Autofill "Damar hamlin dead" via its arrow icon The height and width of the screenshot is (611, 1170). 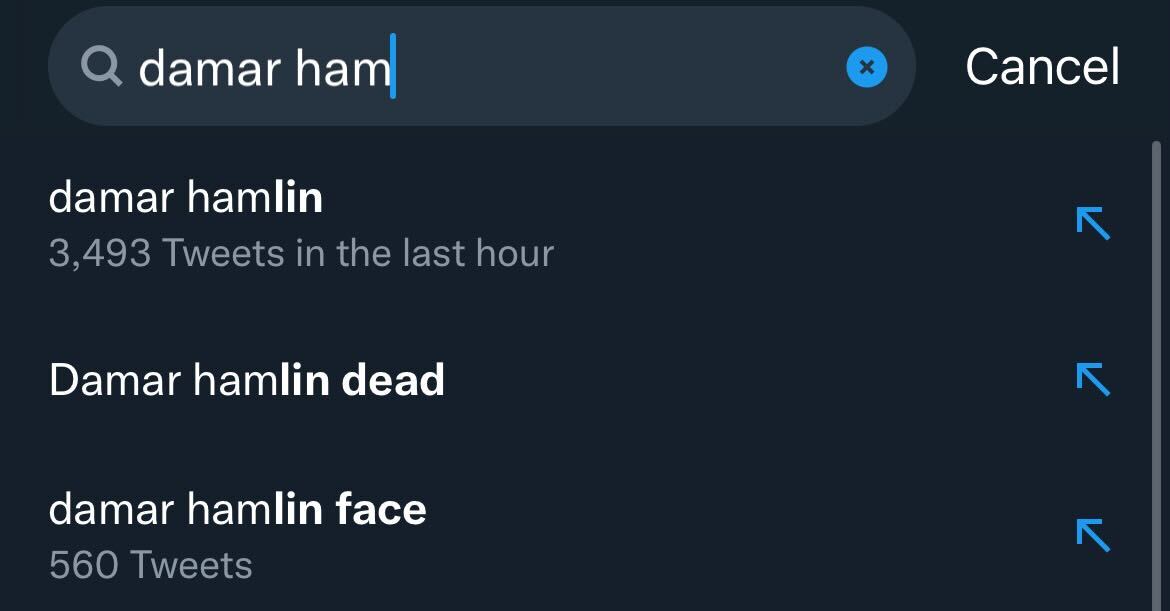1093,379
